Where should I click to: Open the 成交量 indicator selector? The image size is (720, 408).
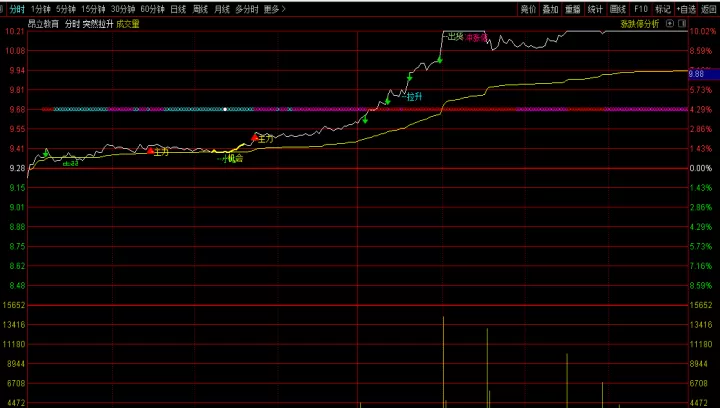(128, 24)
